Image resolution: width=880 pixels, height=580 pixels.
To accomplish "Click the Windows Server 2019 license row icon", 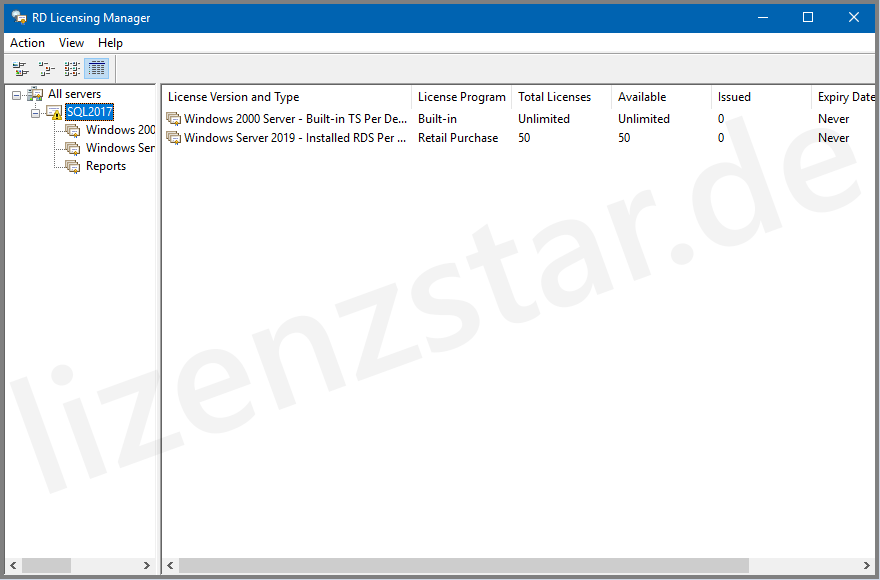I will [174, 138].
